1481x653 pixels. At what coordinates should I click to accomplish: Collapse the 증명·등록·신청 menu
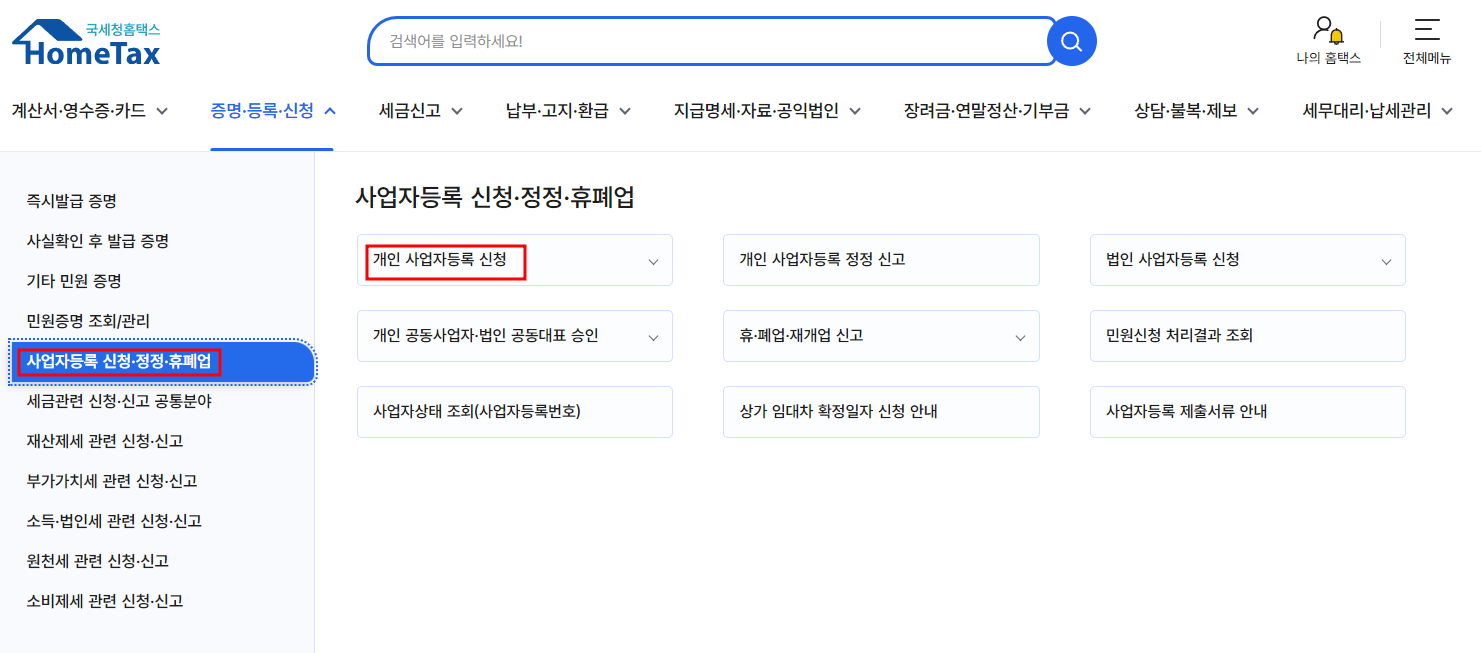point(272,111)
